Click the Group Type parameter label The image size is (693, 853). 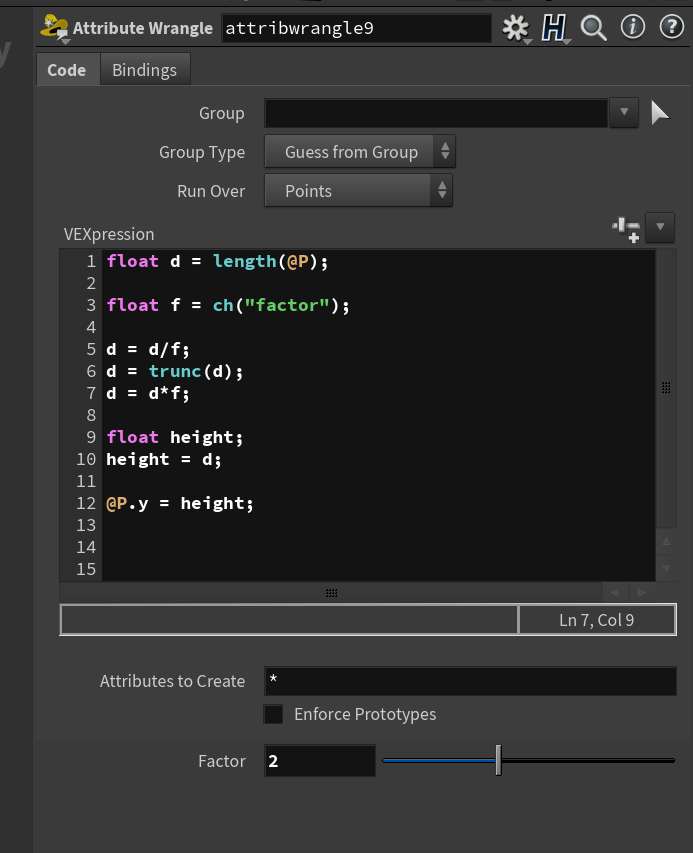pos(202,152)
